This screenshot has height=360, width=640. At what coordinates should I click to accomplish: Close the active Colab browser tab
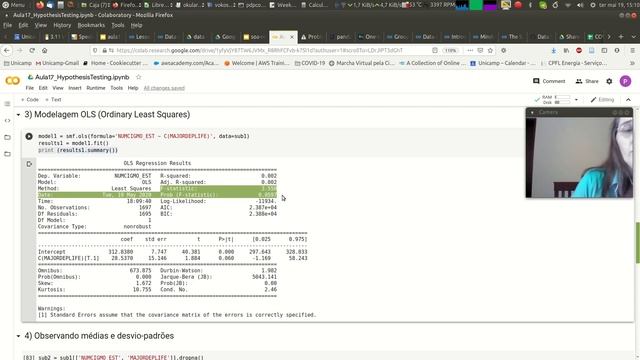292,37
